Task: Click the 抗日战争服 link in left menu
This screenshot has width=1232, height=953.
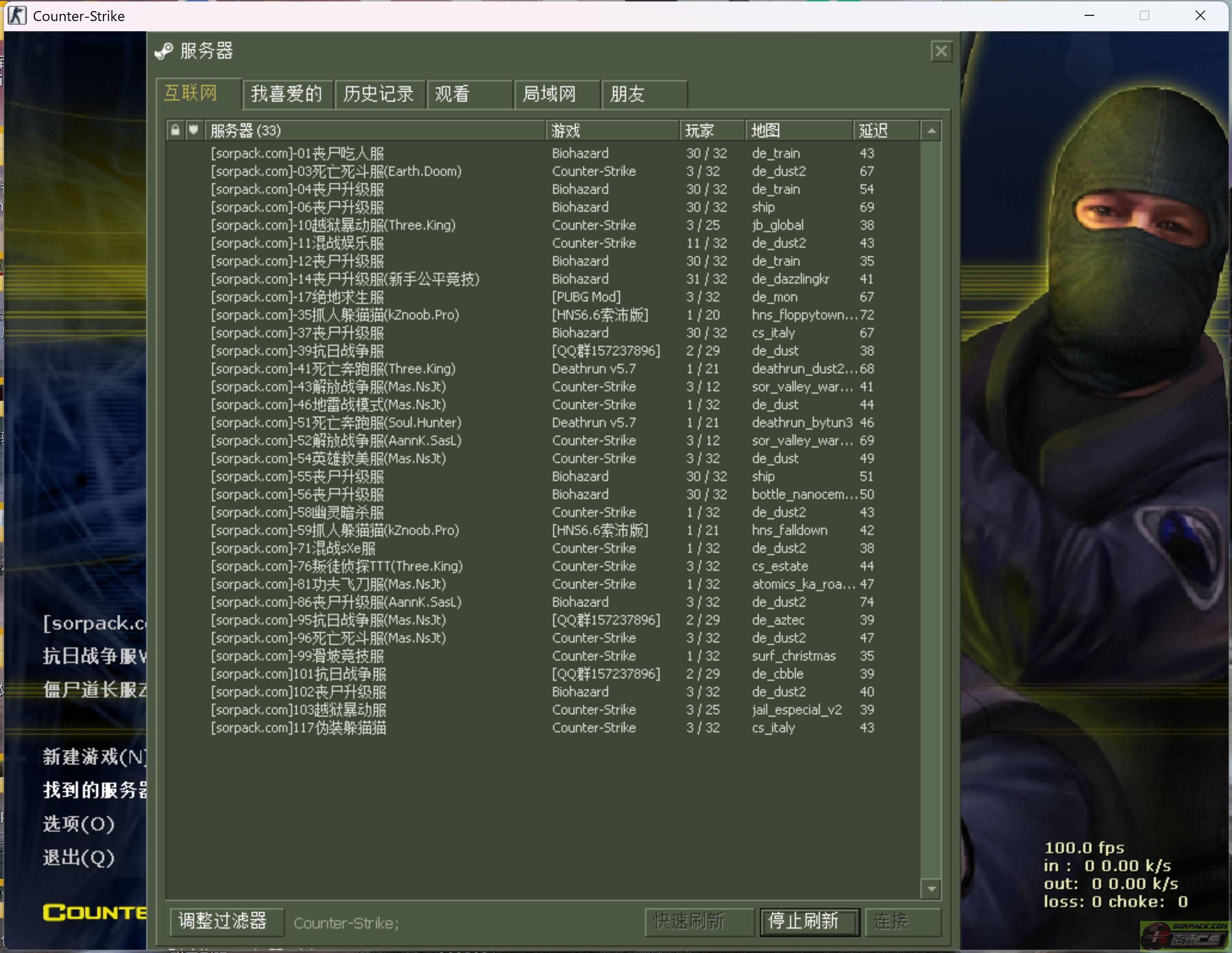Action: click(95, 656)
